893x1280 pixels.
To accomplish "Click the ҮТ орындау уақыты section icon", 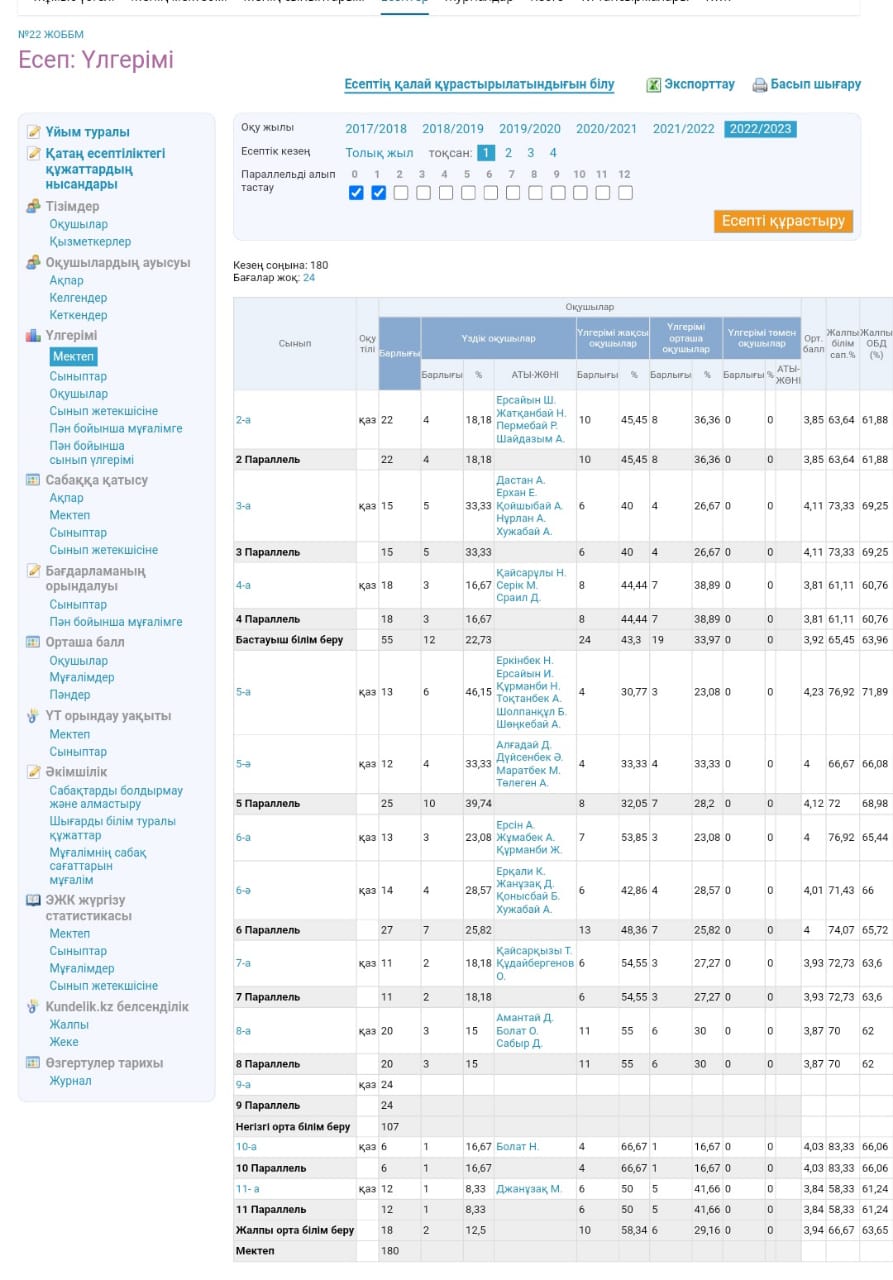I will pos(34,716).
